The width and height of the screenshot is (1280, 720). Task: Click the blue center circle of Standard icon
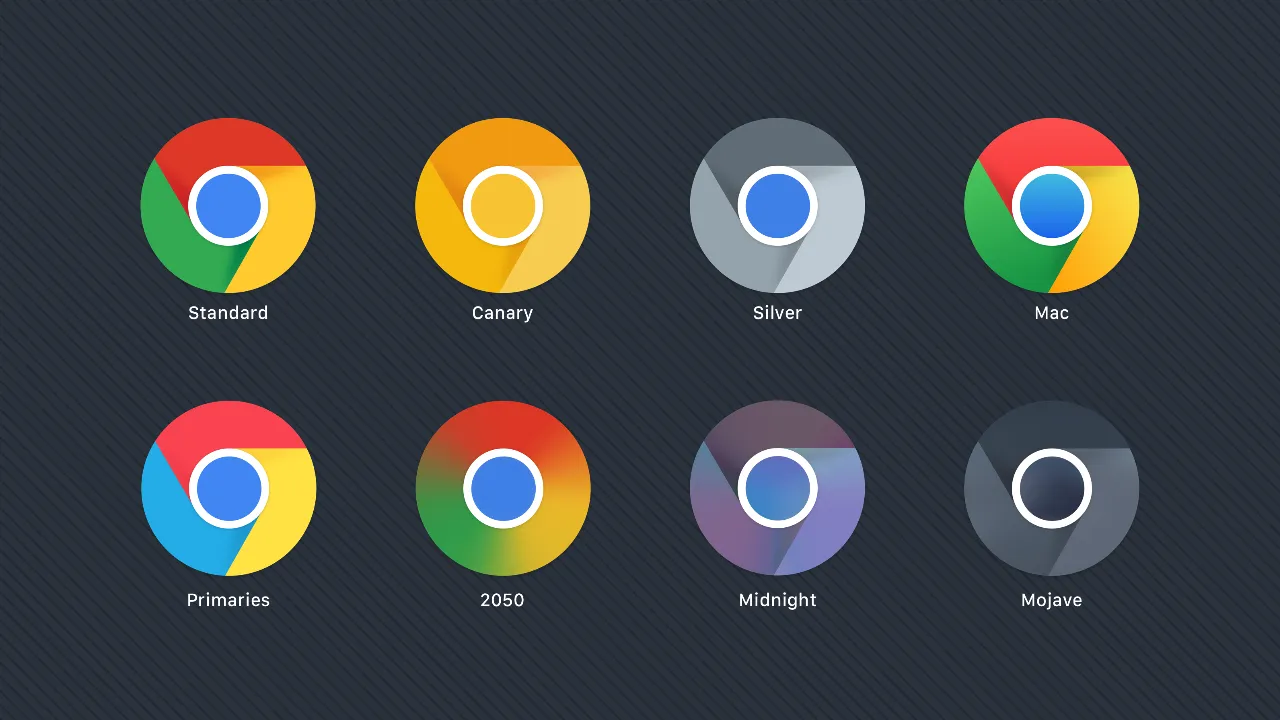(228, 205)
